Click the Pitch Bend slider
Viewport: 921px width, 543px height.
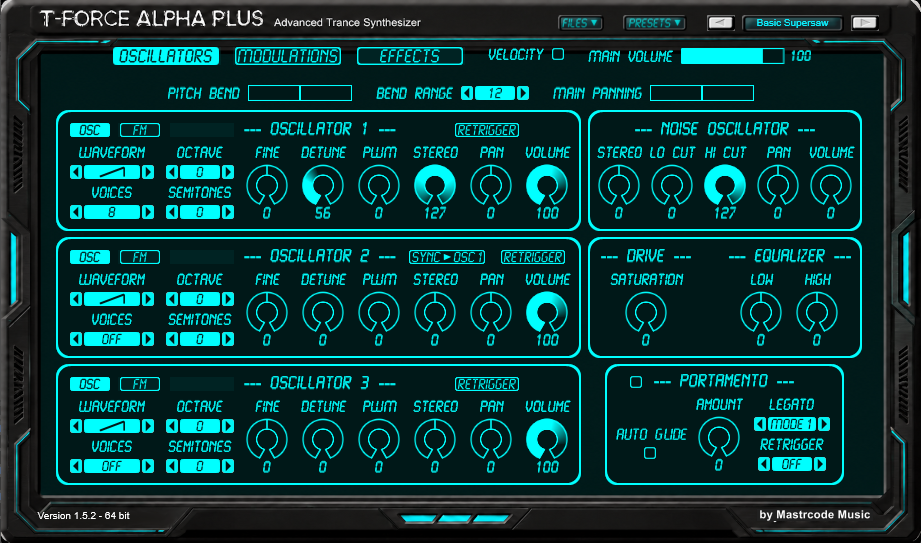tap(300, 93)
